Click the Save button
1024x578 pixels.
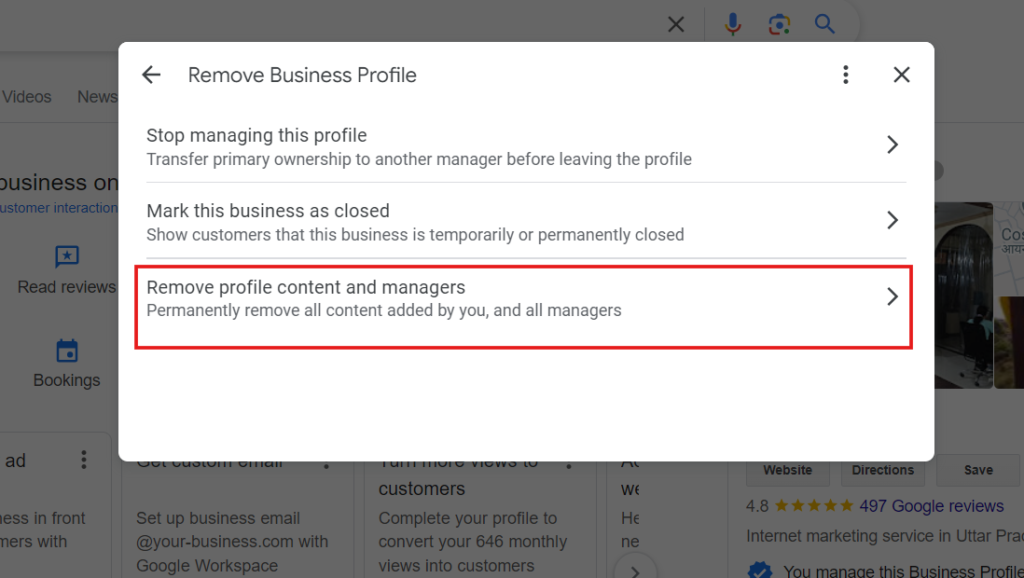978,470
